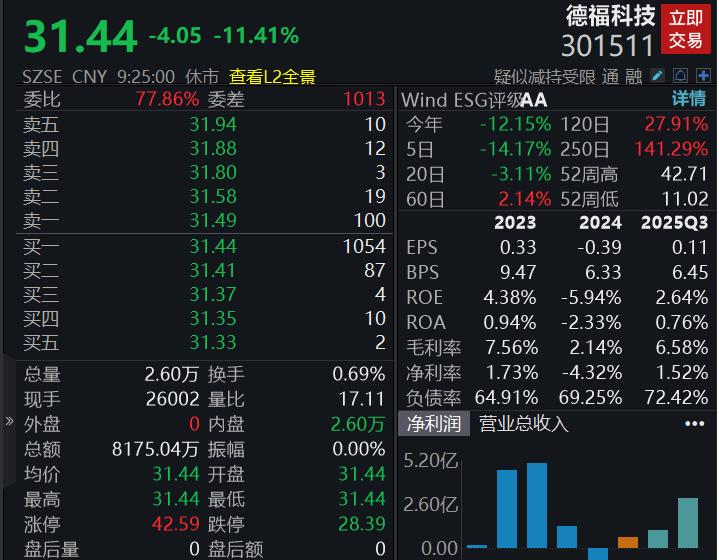Click the pencil edit note icon
719x560 pixels.
click(658, 75)
